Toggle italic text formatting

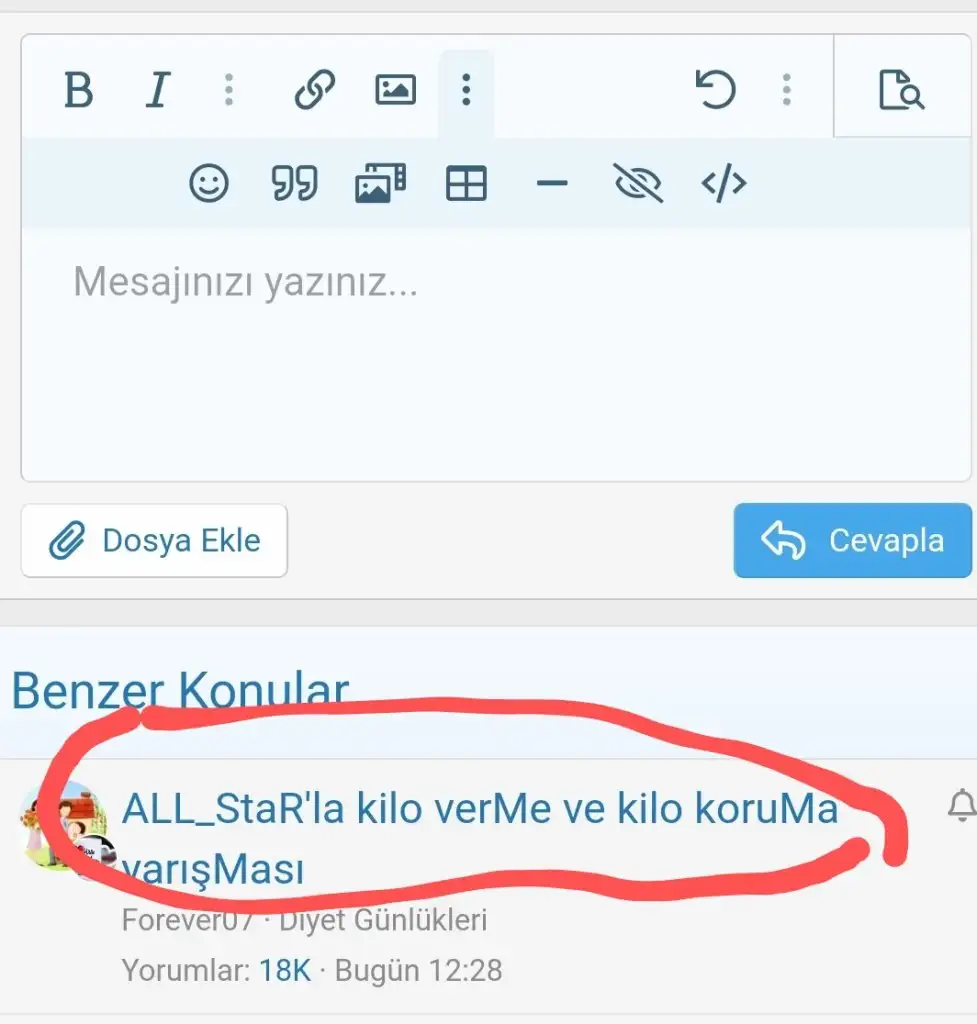coord(157,89)
